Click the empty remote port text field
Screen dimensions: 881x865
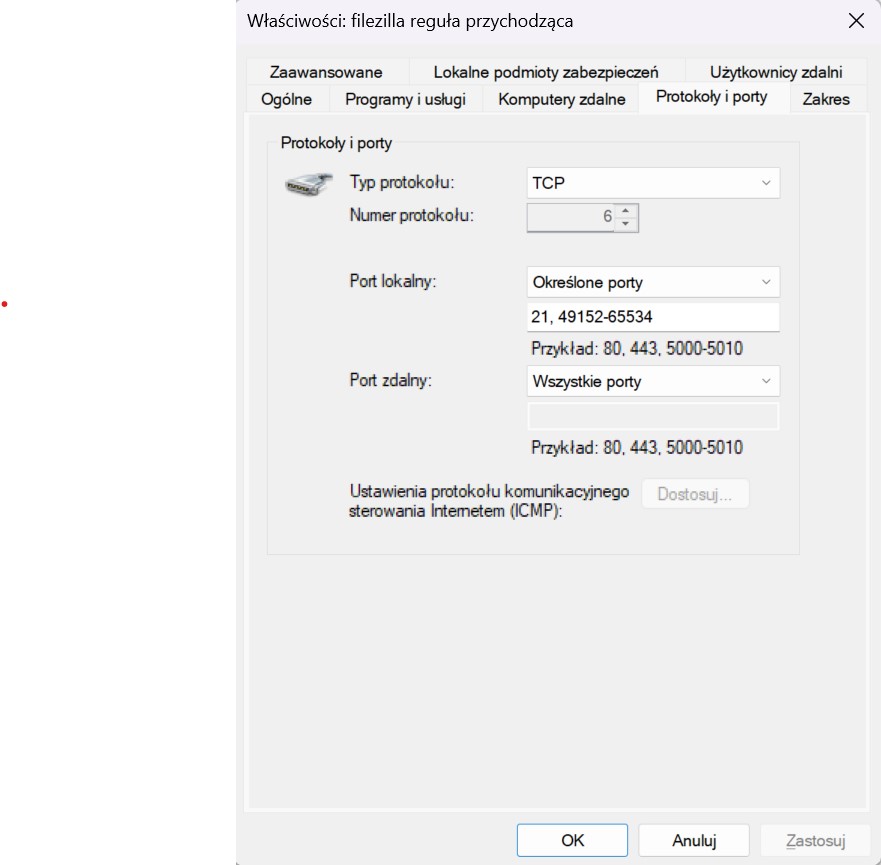pos(653,416)
